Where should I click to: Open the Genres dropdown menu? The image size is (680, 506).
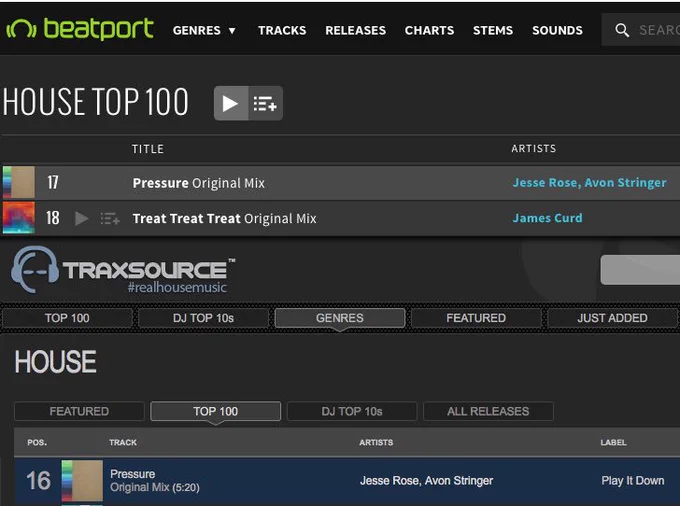pyautogui.click(x=204, y=30)
